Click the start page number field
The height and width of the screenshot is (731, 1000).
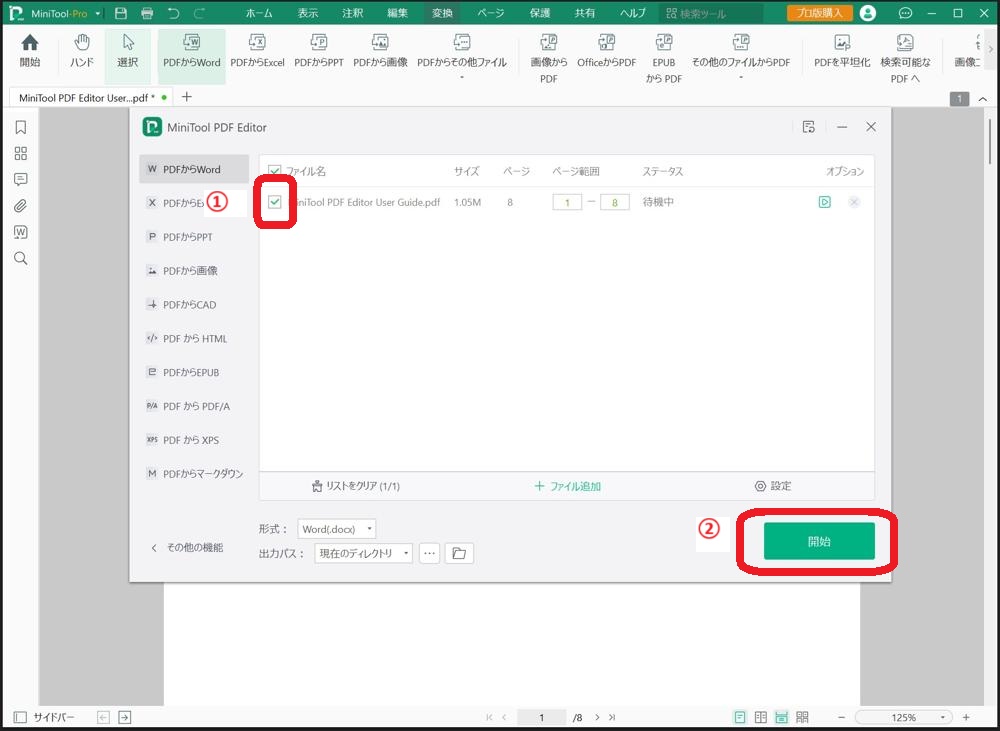click(567, 202)
